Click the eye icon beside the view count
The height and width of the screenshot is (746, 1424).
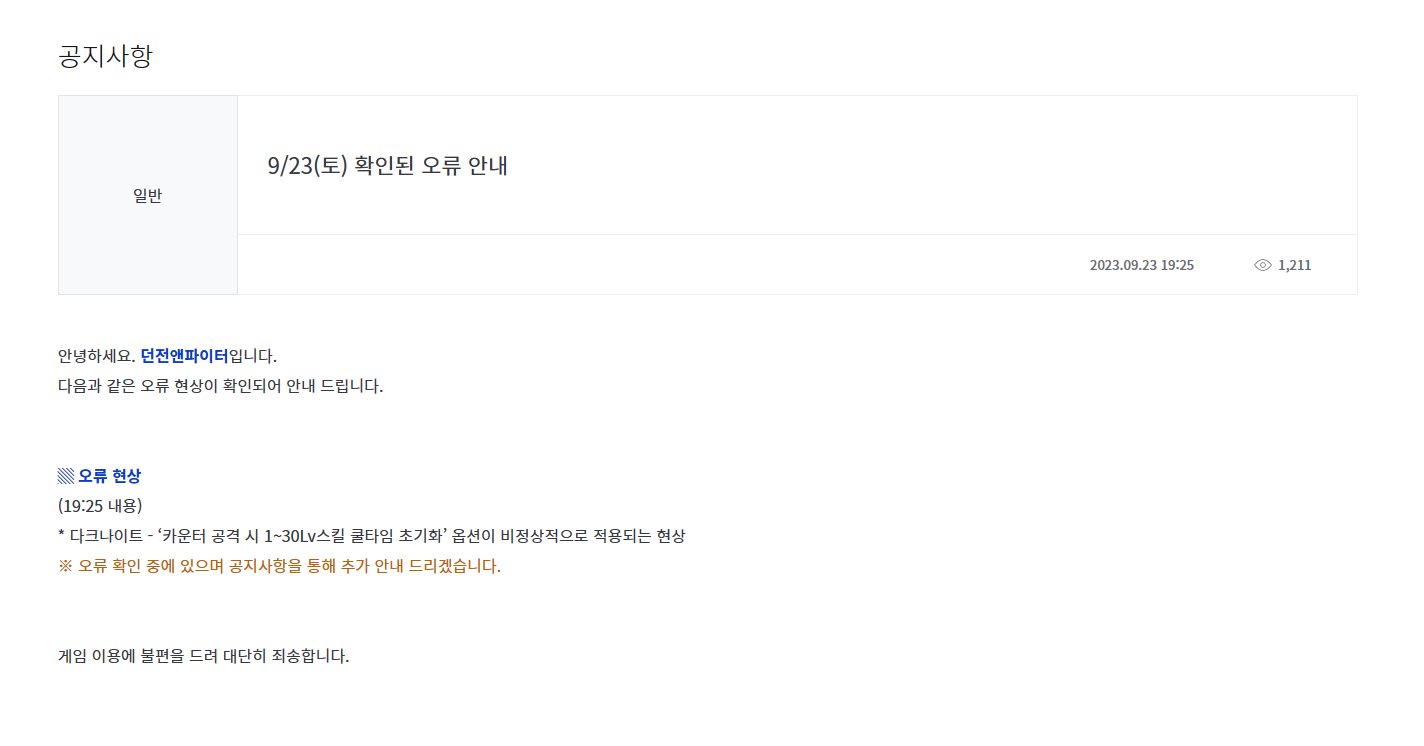[x=1262, y=265]
